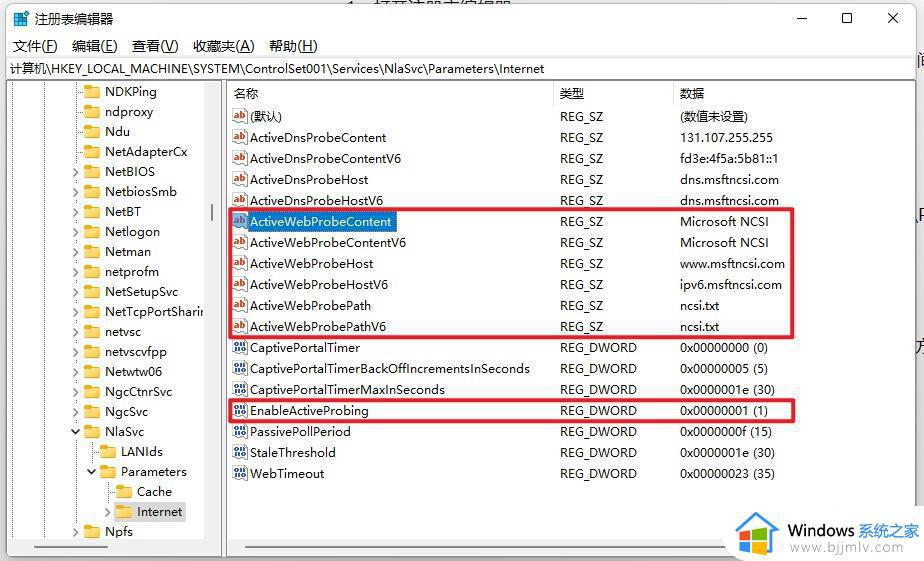Click string icon of ActiveWebProbePath

[x=239, y=305]
